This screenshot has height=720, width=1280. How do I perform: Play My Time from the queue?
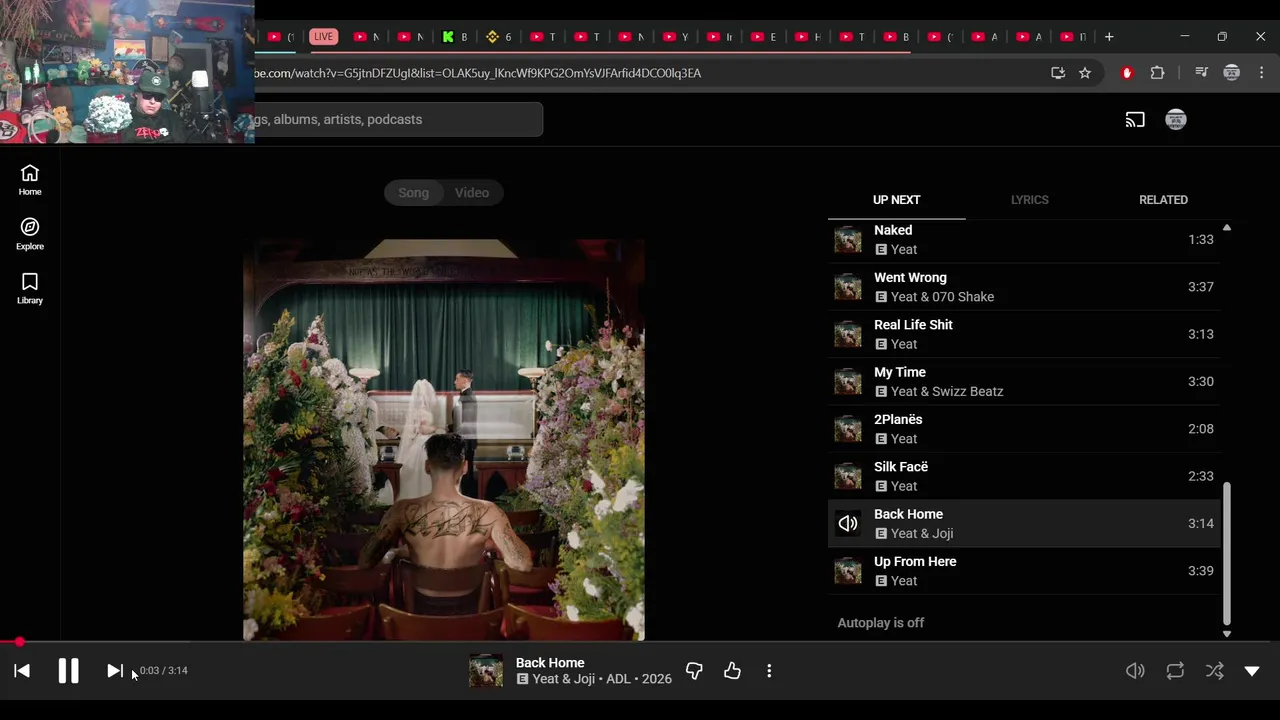click(1024, 382)
